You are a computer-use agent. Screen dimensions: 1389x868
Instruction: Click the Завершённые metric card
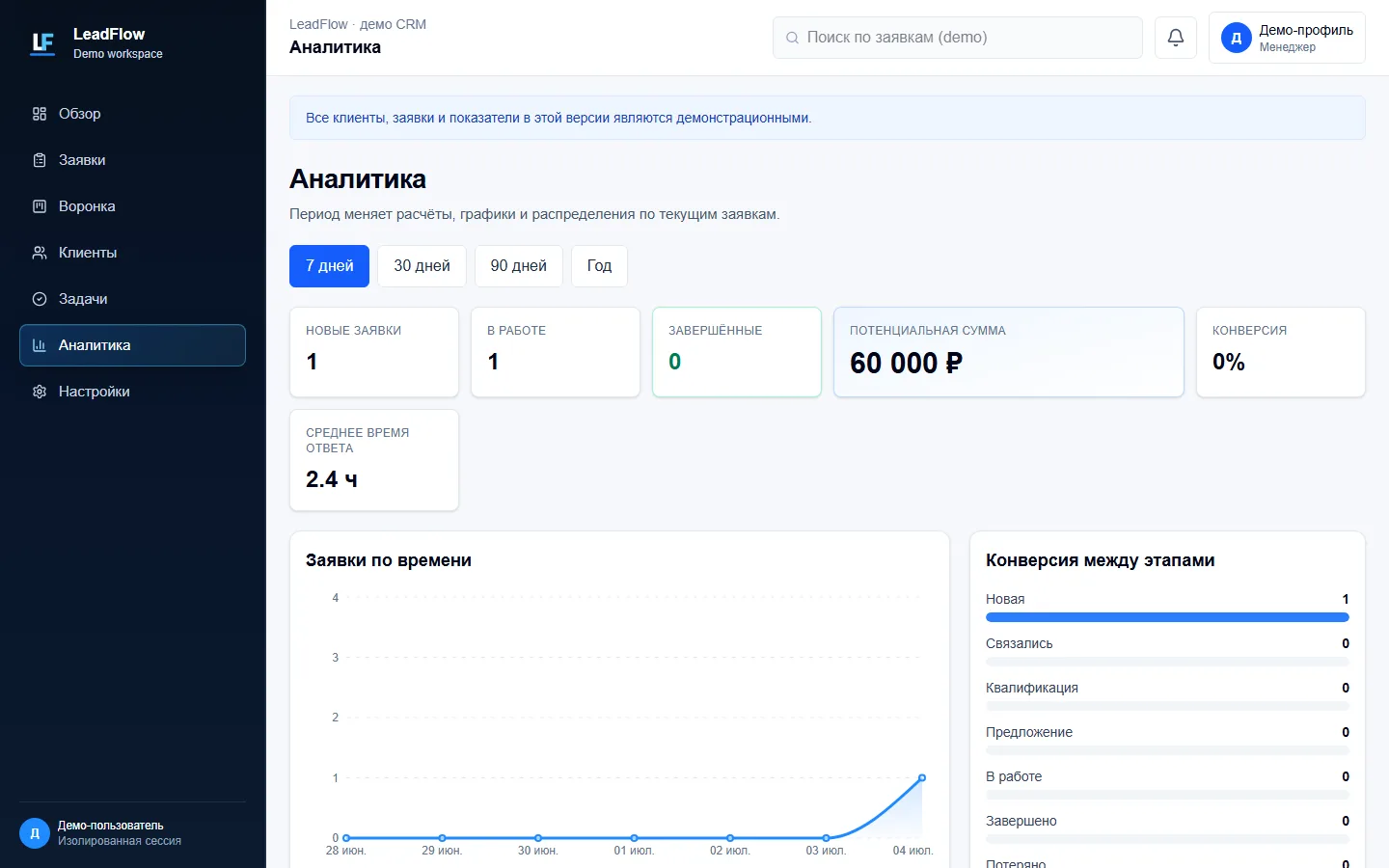pos(737,352)
